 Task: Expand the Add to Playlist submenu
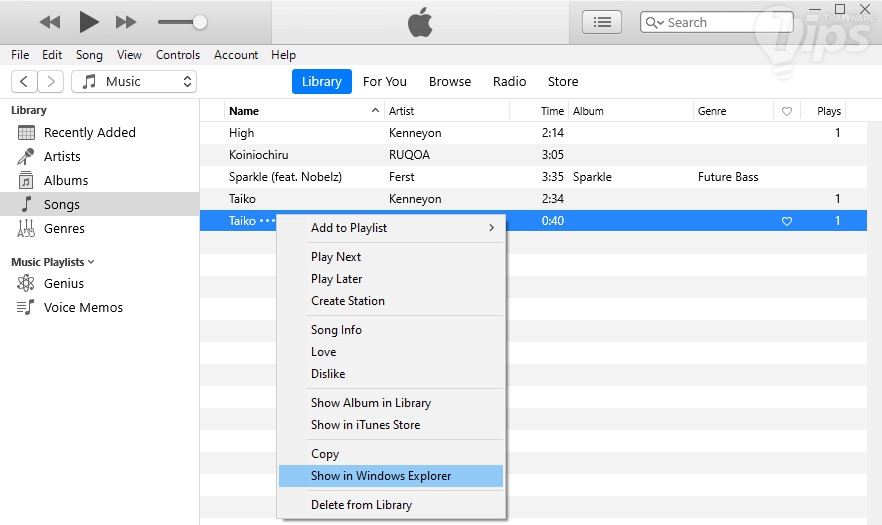pos(391,228)
